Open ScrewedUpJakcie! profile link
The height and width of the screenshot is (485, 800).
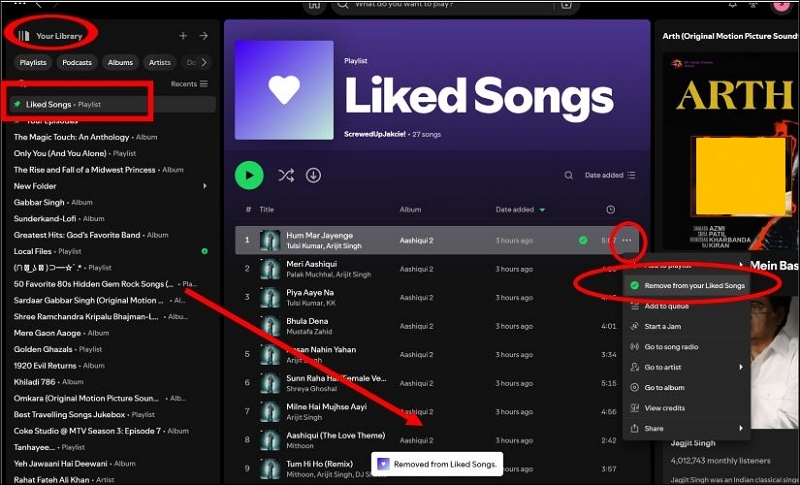pyautogui.click(x=375, y=134)
